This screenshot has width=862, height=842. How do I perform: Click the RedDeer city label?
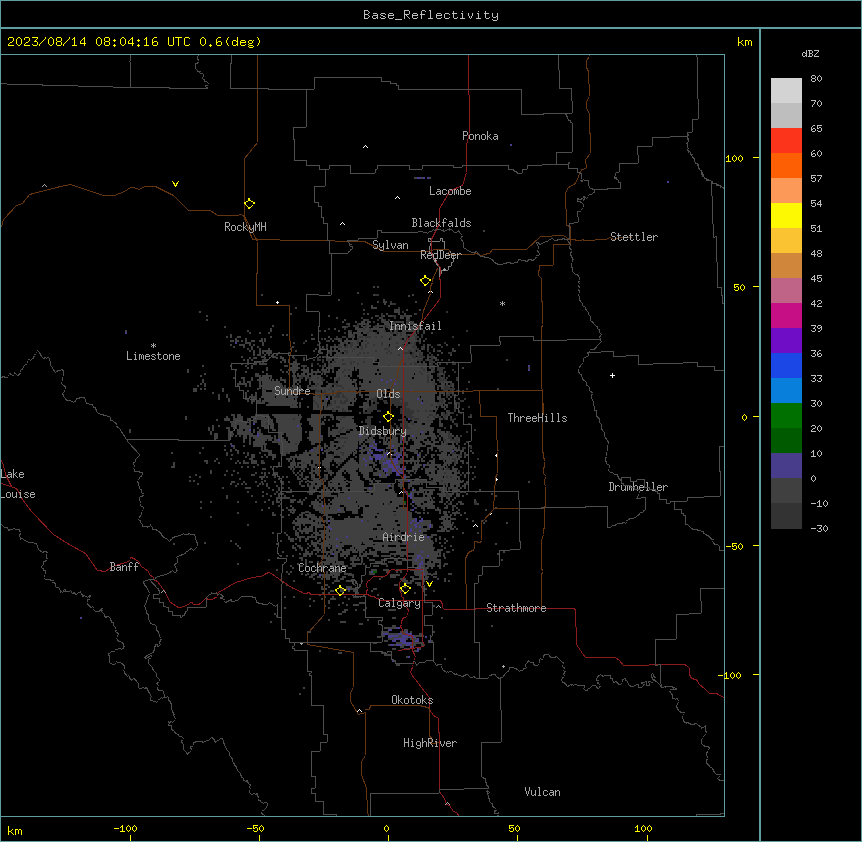coord(440,255)
